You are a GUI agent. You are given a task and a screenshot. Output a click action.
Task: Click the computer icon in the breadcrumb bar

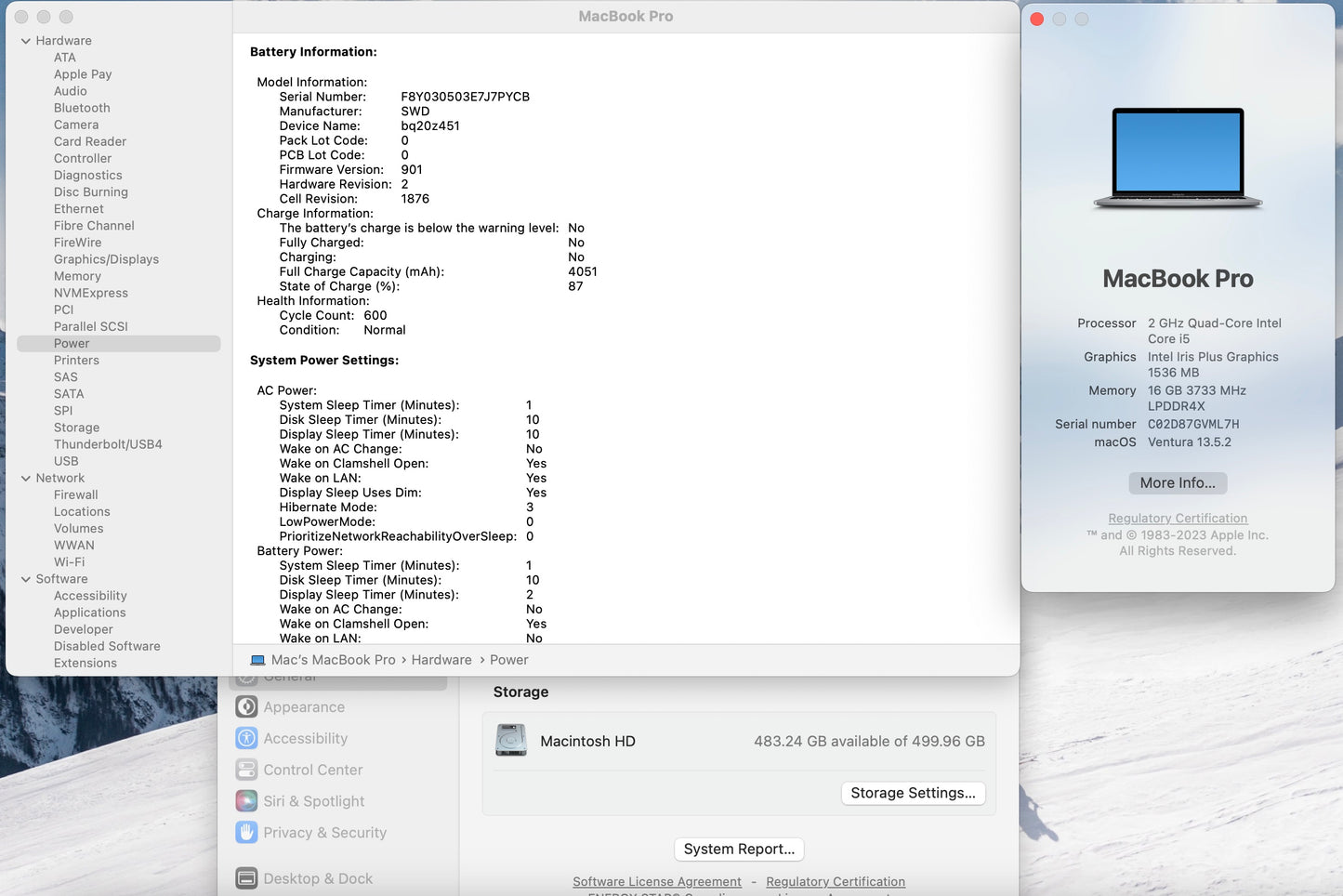[x=258, y=659]
